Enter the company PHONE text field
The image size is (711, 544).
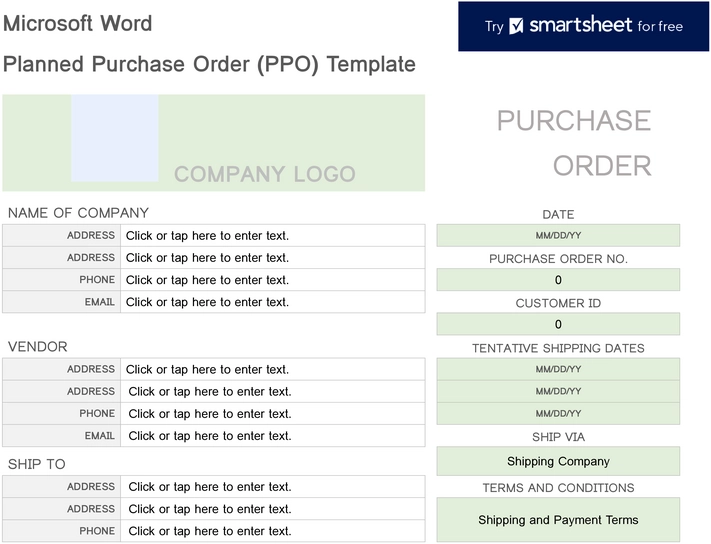272,280
